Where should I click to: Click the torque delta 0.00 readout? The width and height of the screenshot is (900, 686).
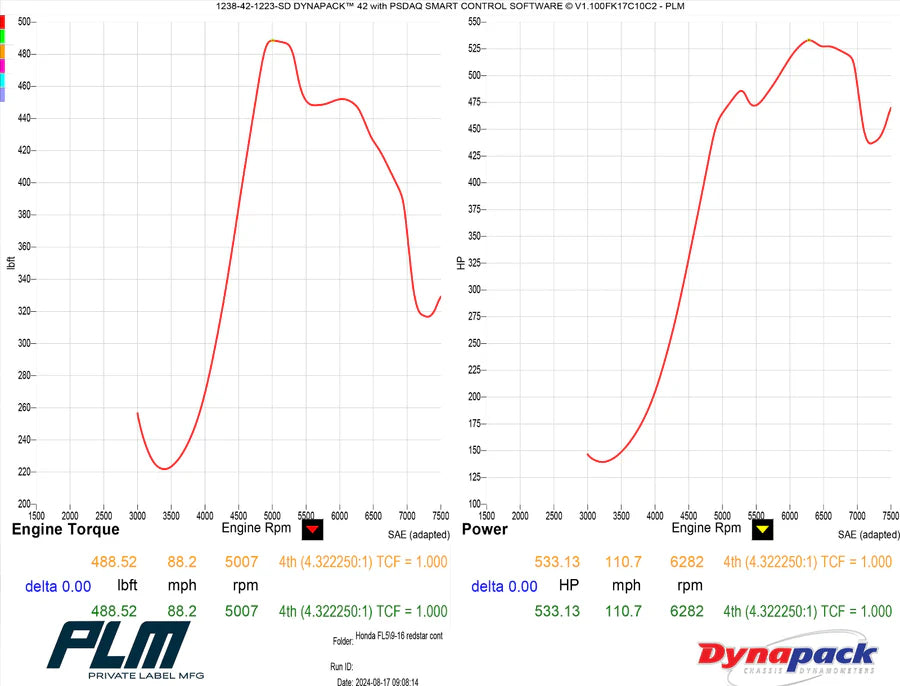coord(58,587)
